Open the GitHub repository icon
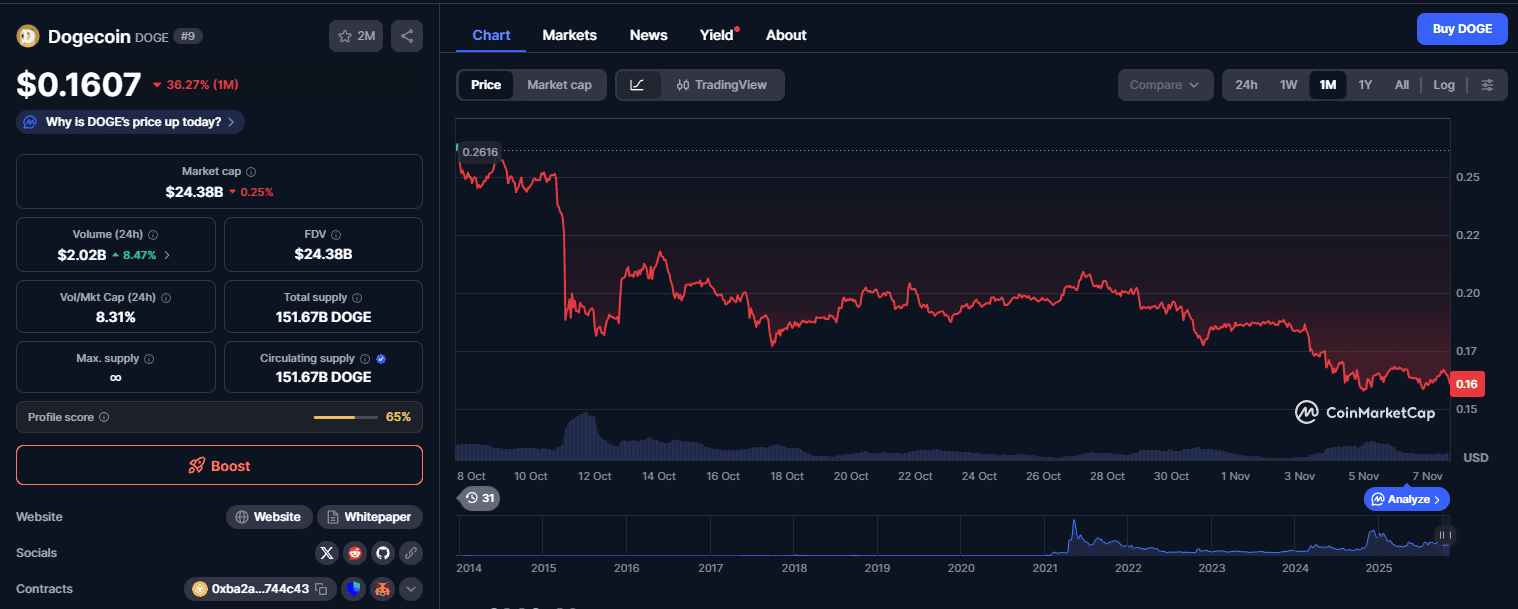1518x609 pixels. [x=382, y=553]
